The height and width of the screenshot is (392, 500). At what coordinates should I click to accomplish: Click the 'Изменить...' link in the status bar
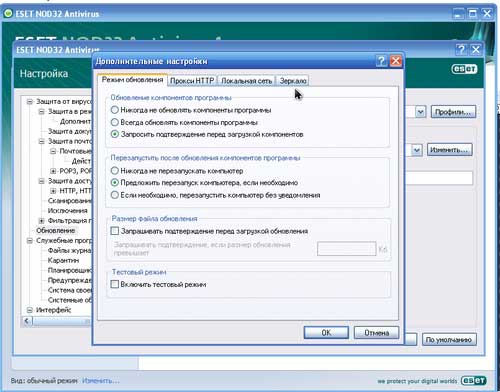click(x=100, y=380)
